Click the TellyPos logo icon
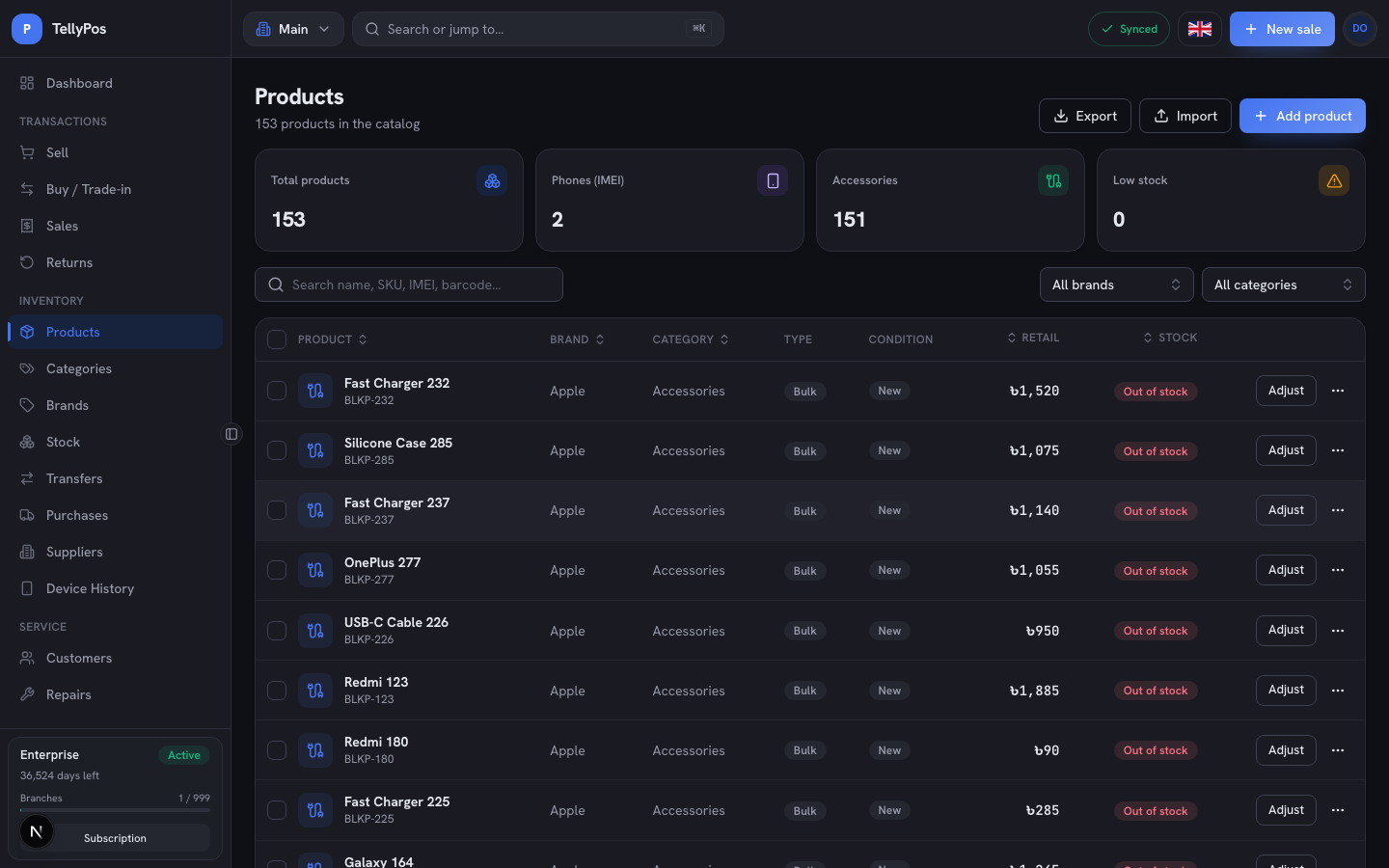Image resolution: width=1389 pixels, height=868 pixels. click(x=27, y=29)
